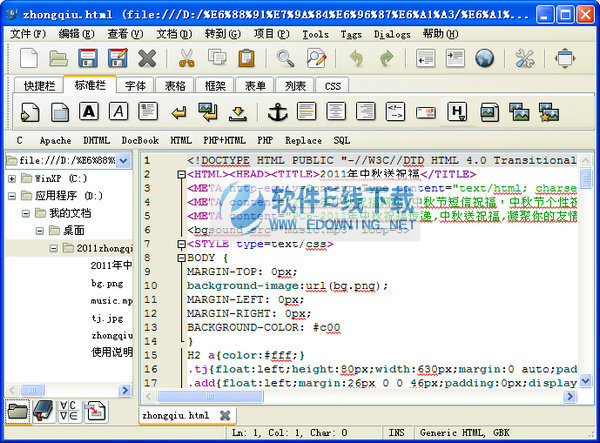The image size is (600, 443).
Task: Insert a thumbnail image icon
Action: click(519, 112)
